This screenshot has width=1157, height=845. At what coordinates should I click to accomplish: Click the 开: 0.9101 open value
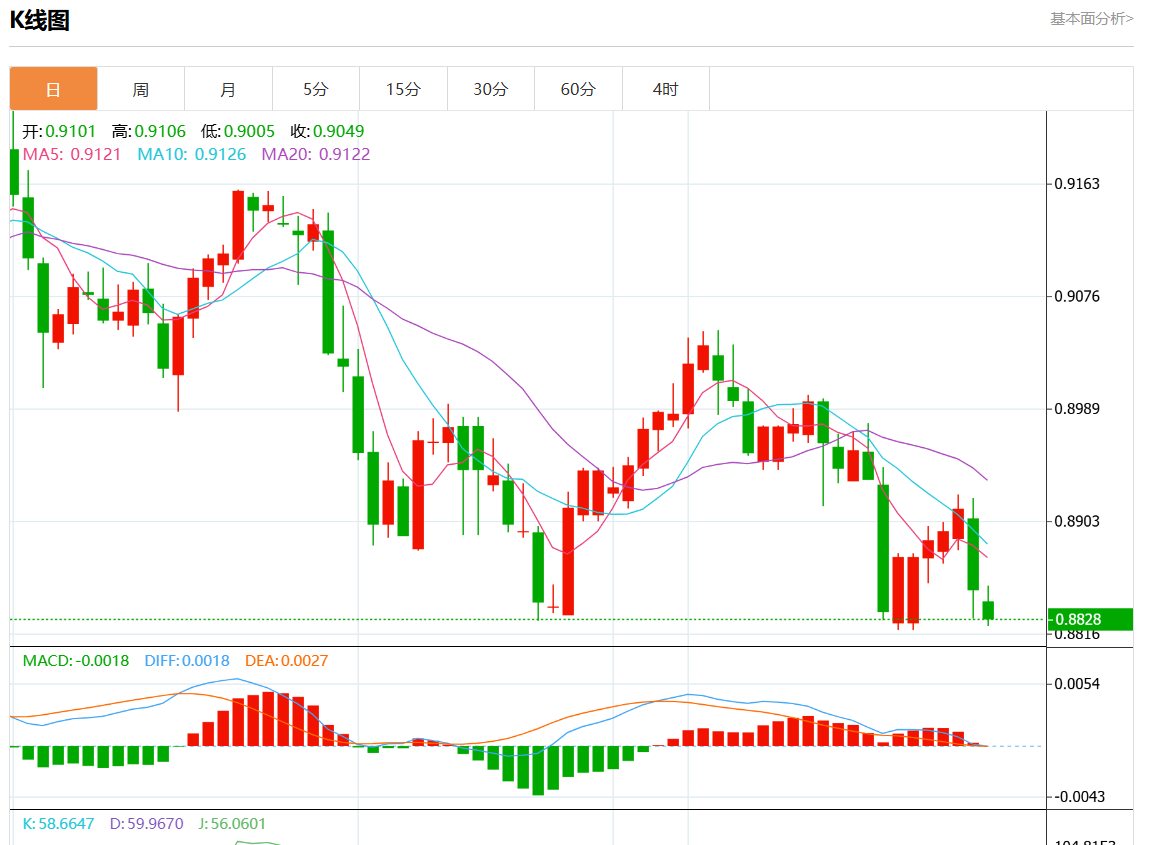coord(59,131)
